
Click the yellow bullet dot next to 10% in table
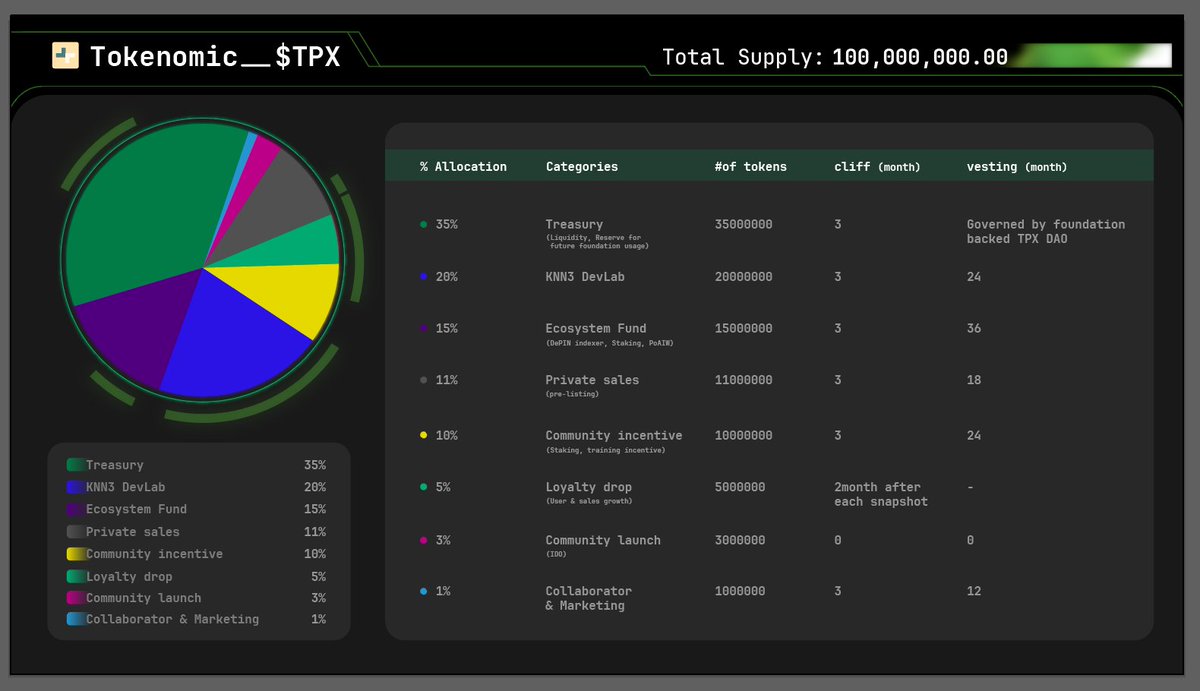[x=424, y=435]
